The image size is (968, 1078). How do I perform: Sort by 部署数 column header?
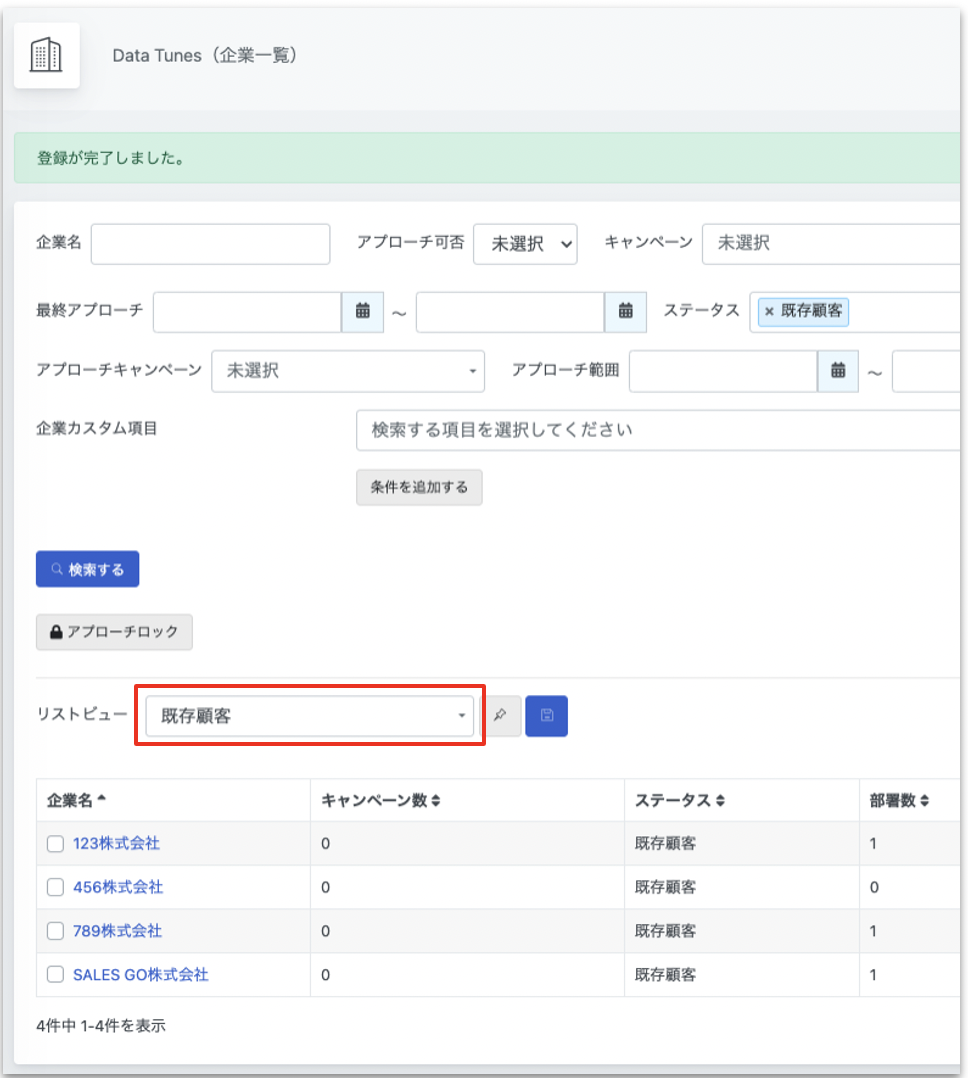tap(899, 800)
